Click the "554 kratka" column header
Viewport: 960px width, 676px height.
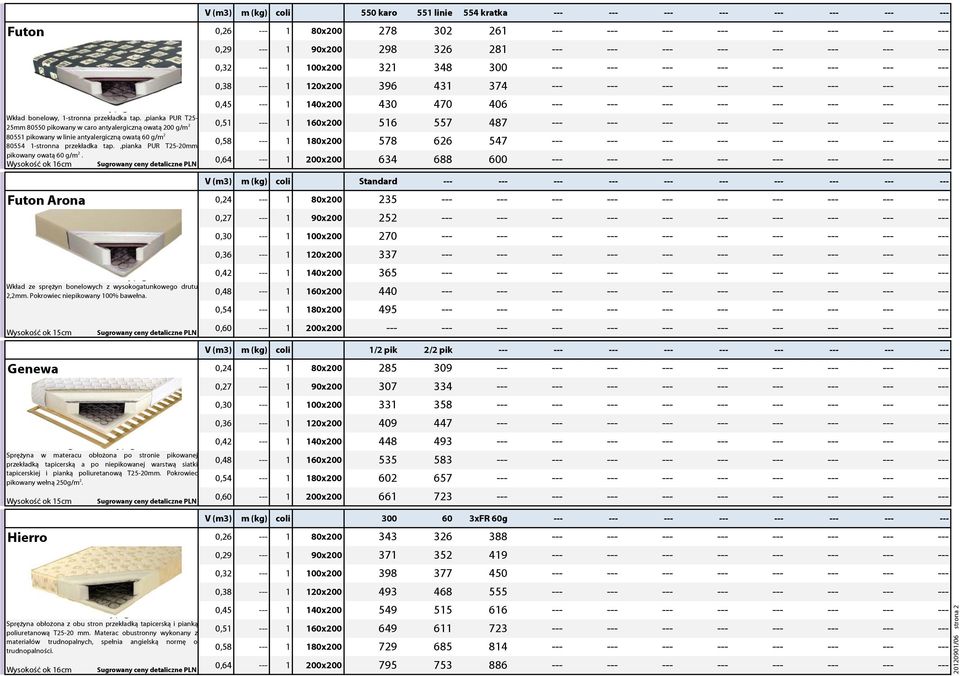point(486,12)
